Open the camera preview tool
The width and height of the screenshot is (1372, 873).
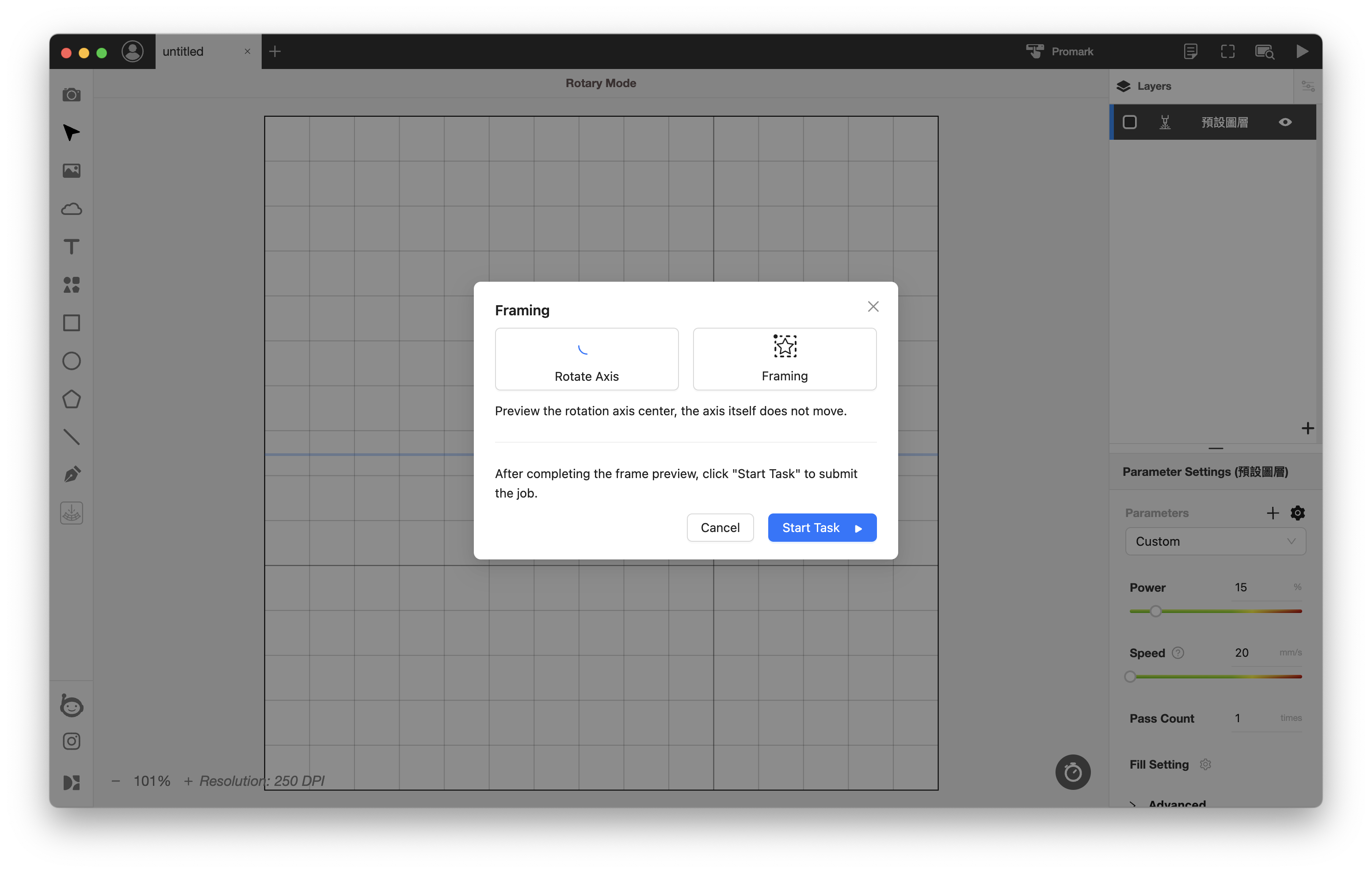[71, 95]
